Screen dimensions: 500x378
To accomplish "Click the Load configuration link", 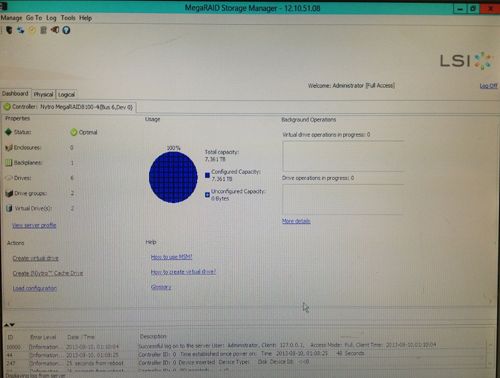I will coord(35,288).
